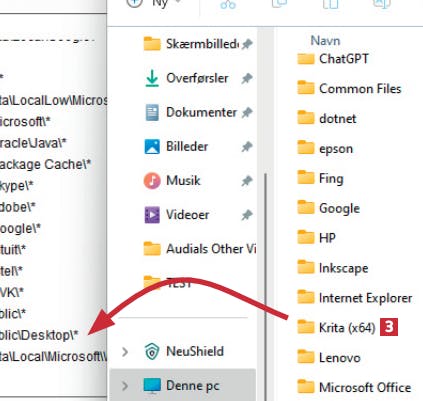Viewport: 423px width, 401px height.
Task: Select the LocalLow\Micros entry in left window
Action: 53,100
